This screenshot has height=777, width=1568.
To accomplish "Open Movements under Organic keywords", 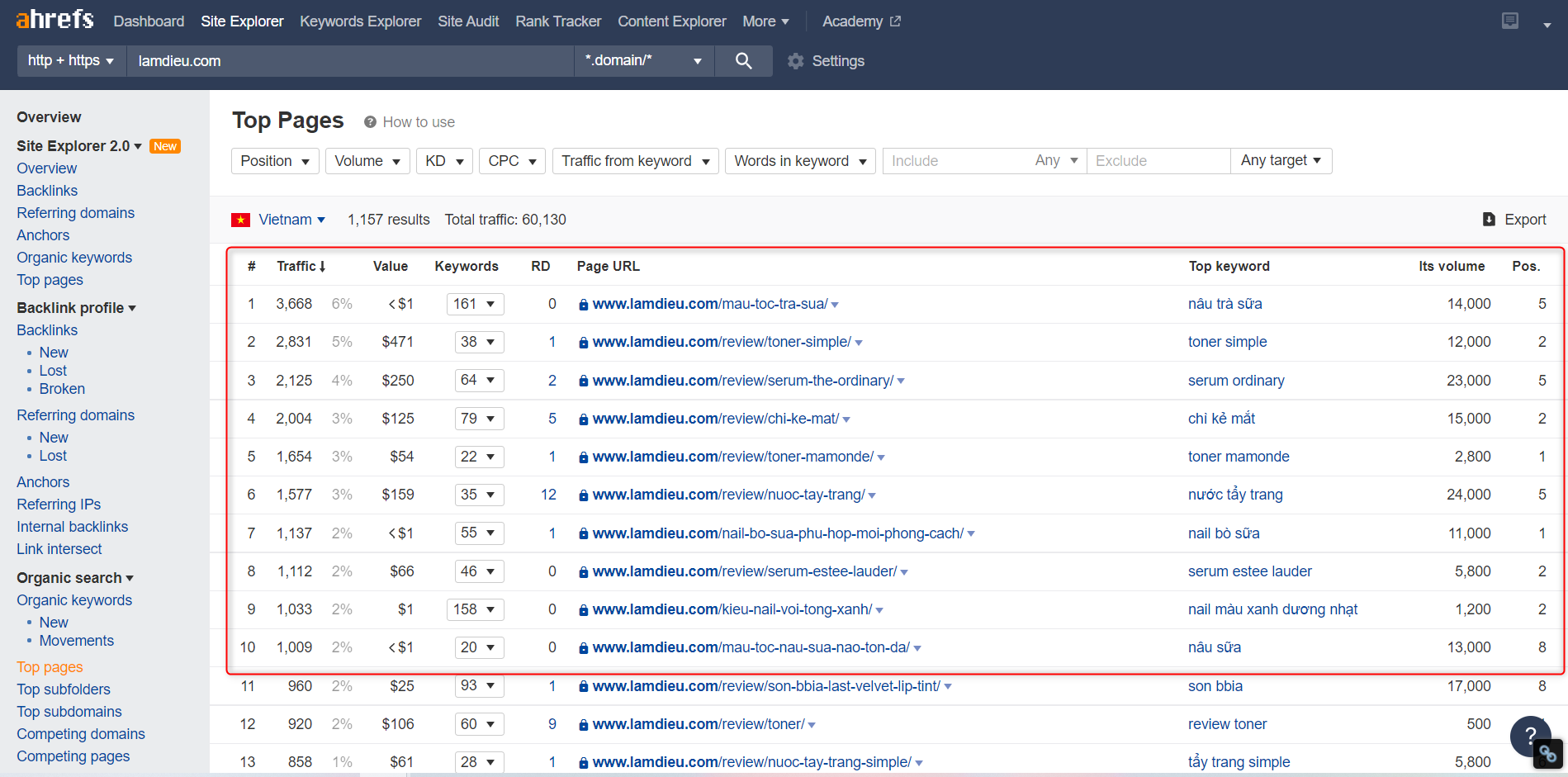I will click(x=77, y=641).
